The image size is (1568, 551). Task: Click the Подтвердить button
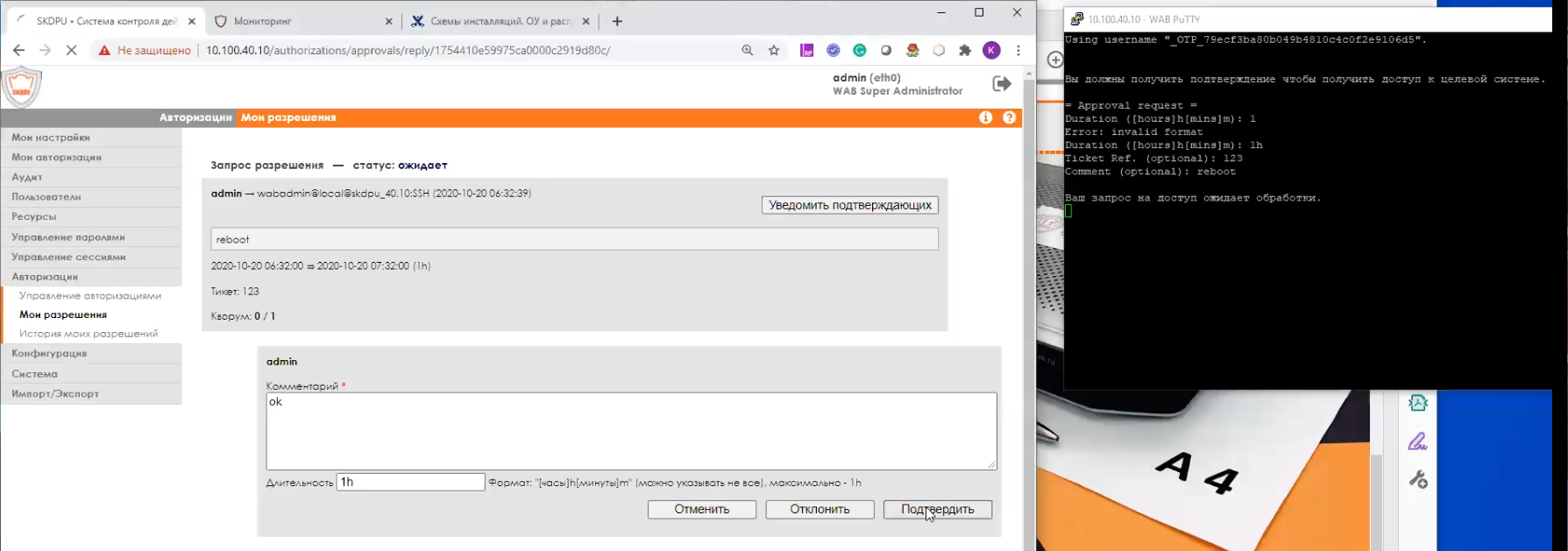coord(938,510)
